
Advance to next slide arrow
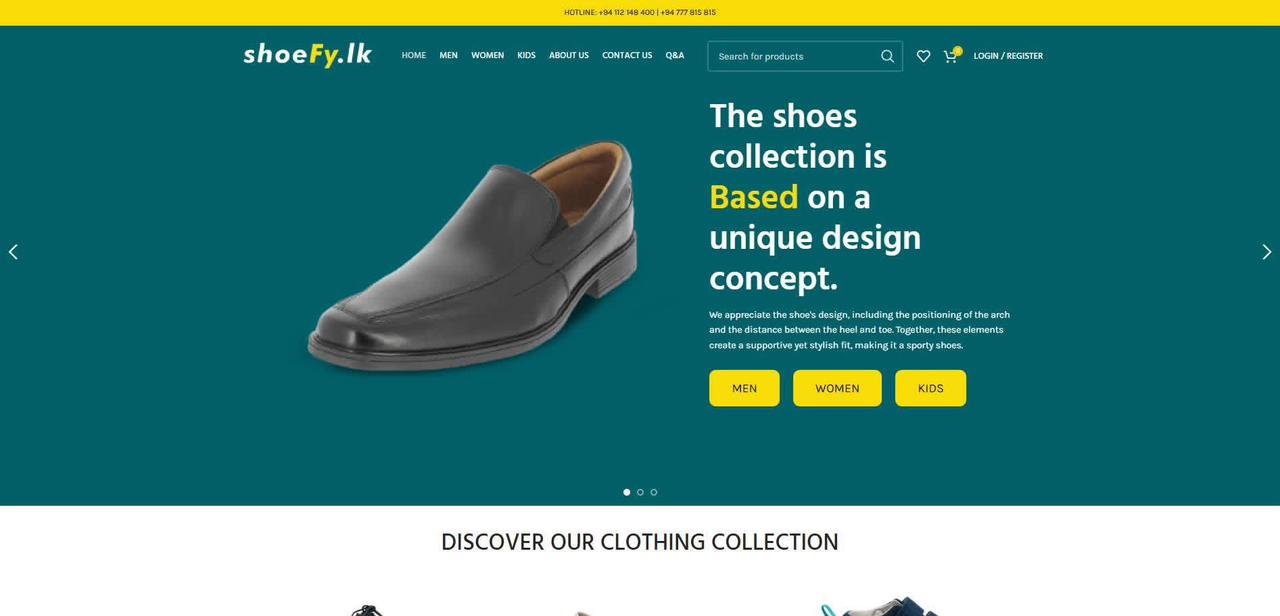(x=1267, y=252)
